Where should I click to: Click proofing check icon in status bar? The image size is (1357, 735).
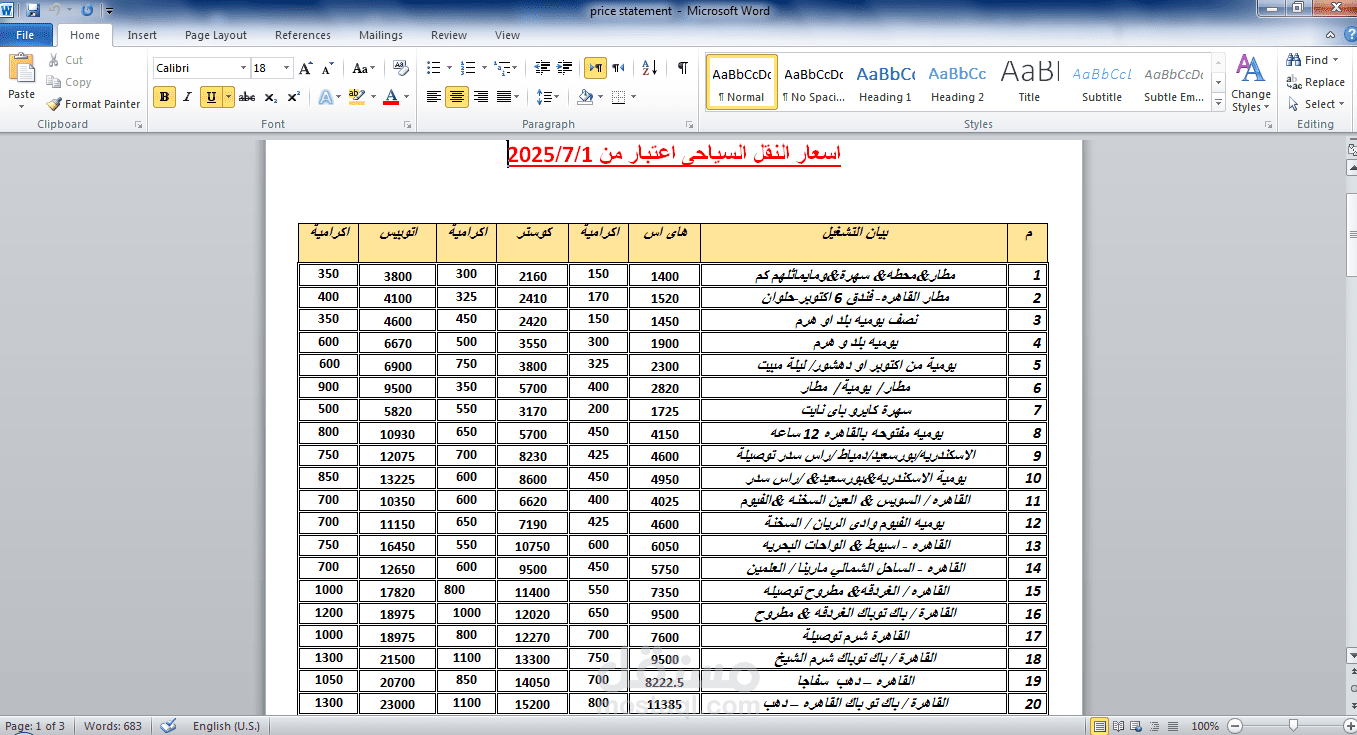(x=169, y=726)
